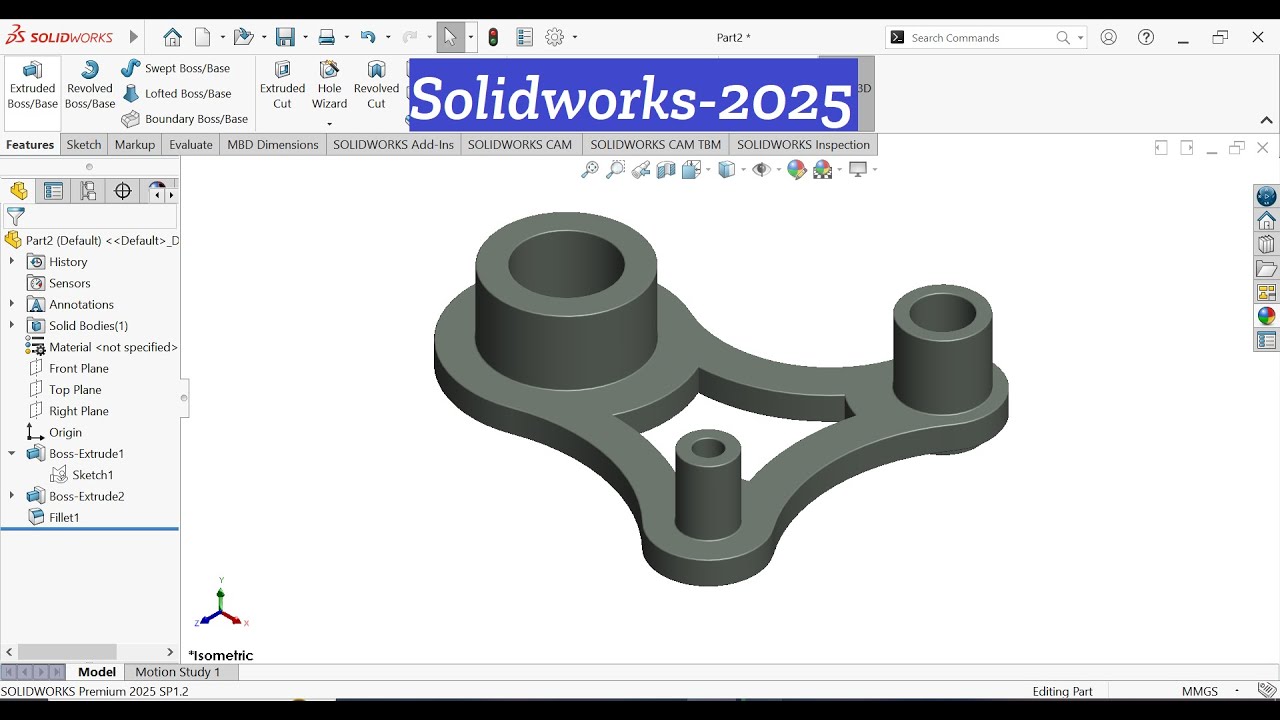Click the MMGS unit system status
The image size is (1280, 720).
pos(1200,691)
